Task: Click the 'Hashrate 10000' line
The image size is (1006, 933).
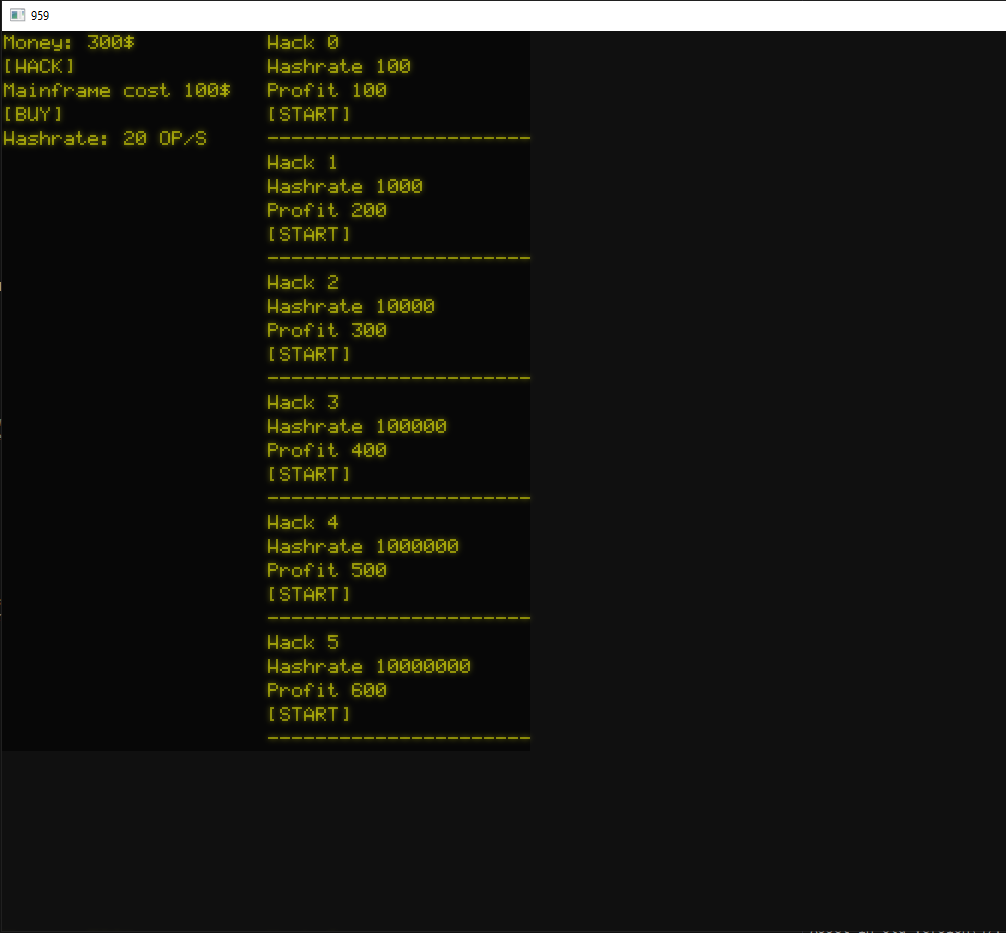Action: (351, 306)
